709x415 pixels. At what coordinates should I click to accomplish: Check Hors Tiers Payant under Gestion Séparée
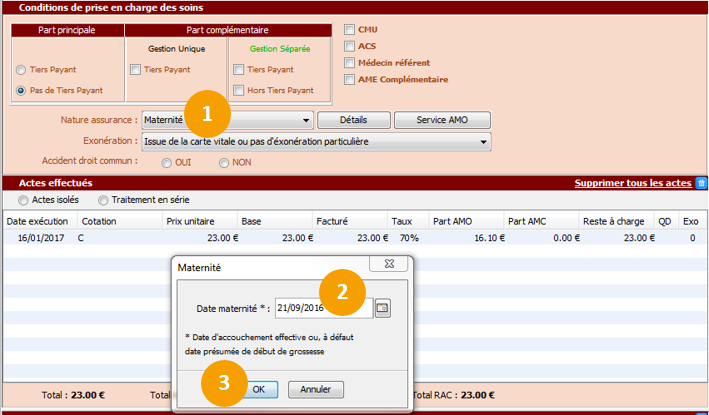pos(238,90)
